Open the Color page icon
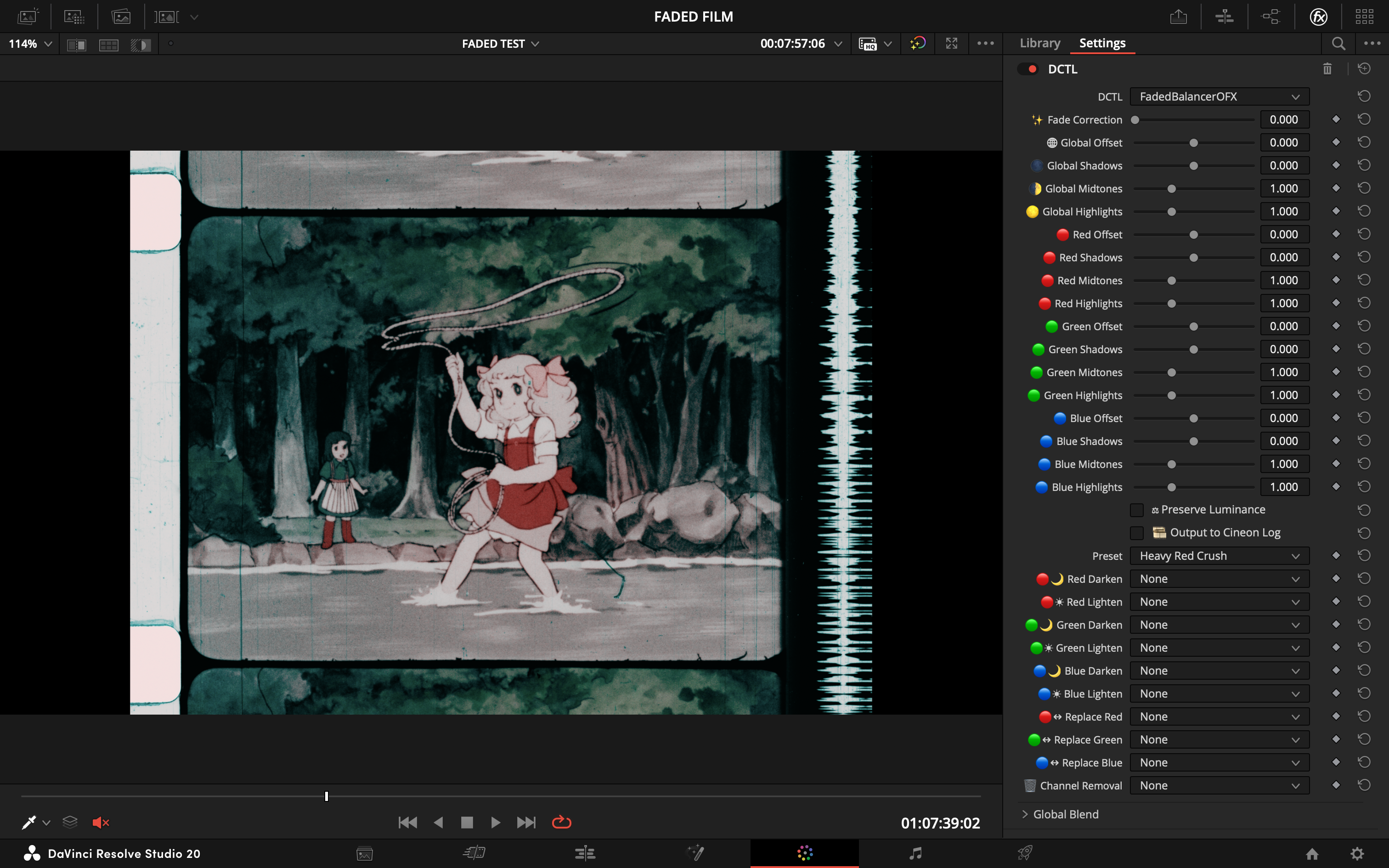 (805, 853)
